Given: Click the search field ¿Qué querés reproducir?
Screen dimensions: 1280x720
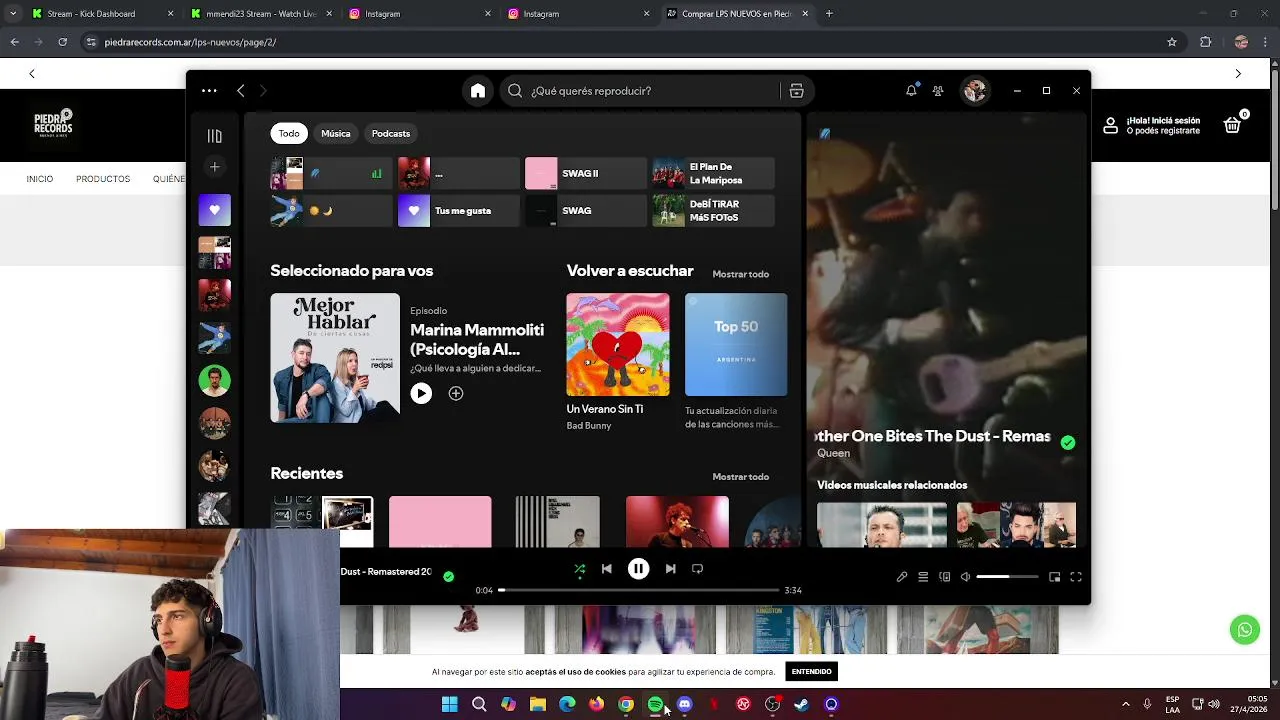Looking at the screenshot, I should 640,91.
